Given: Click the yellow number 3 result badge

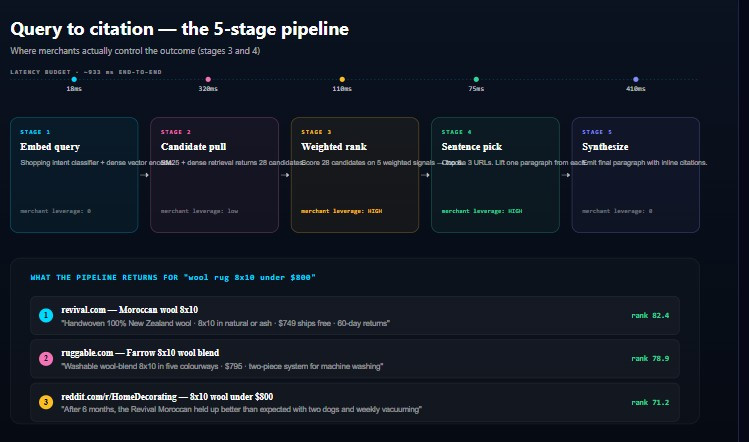Looking at the screenshot, I should 46,402.
